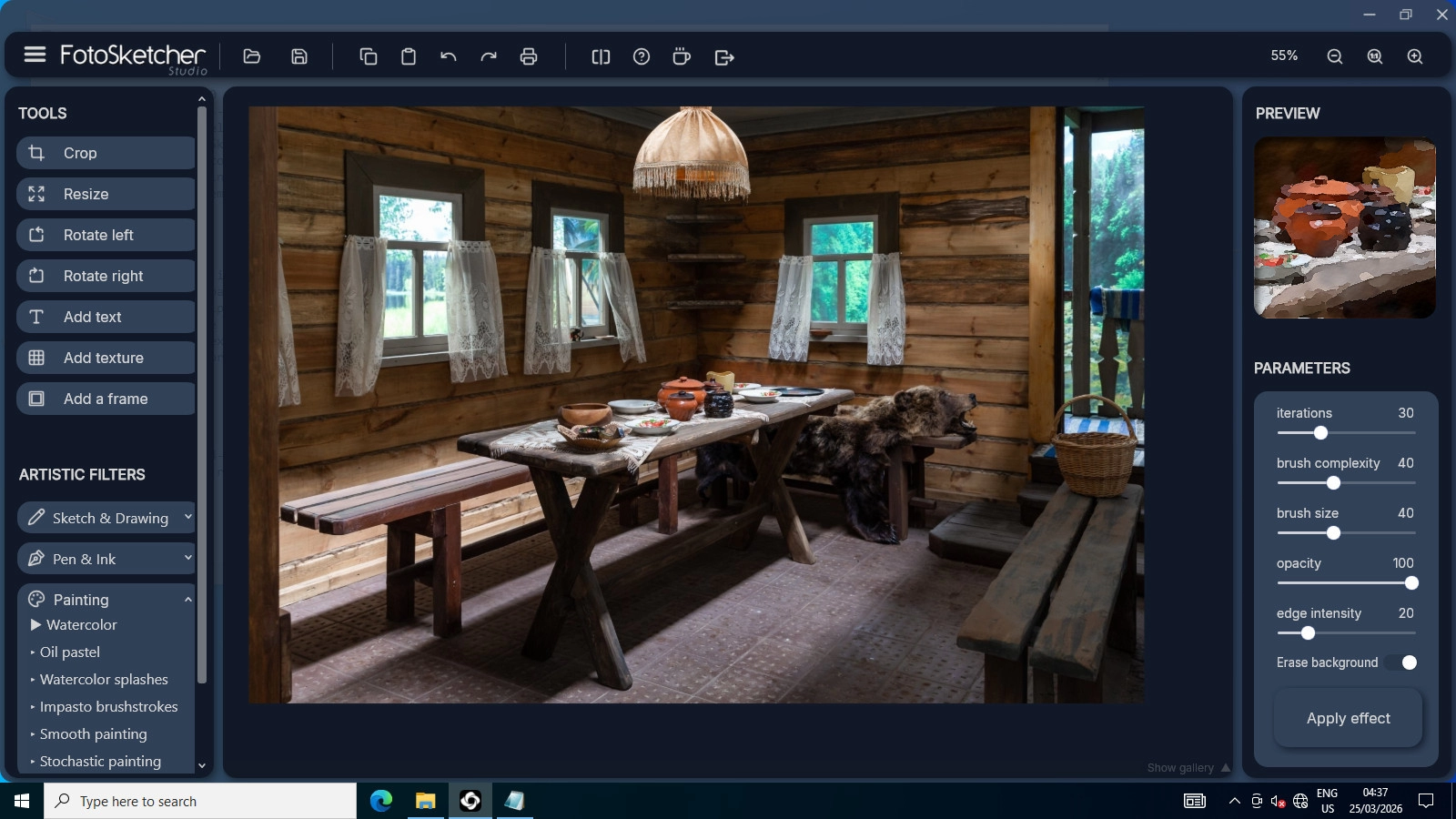Select the Stochastic painting filter
This screenshot has height=819, width=1456.
100,762
